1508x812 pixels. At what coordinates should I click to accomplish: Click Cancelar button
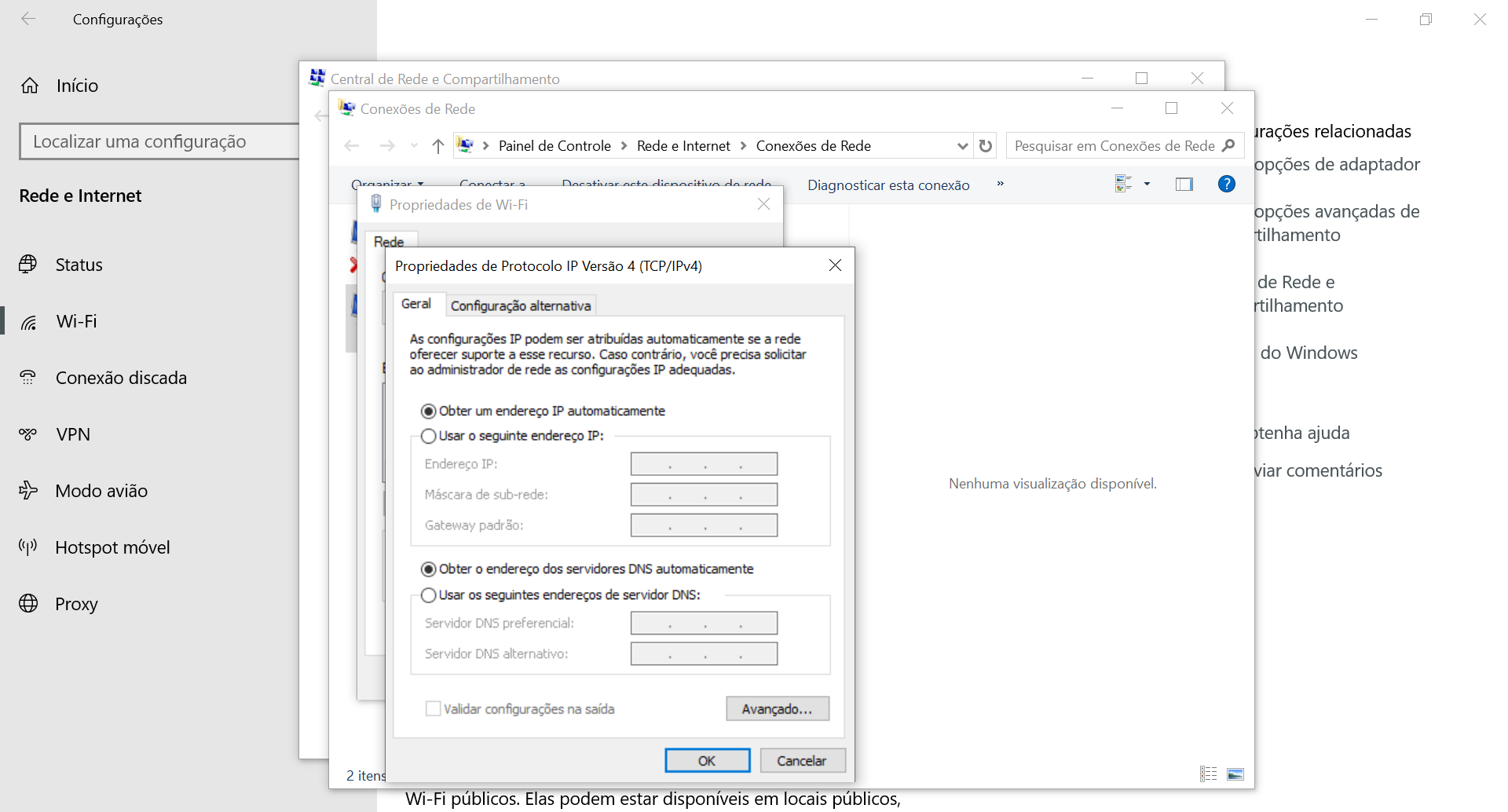tap(801, 761)
